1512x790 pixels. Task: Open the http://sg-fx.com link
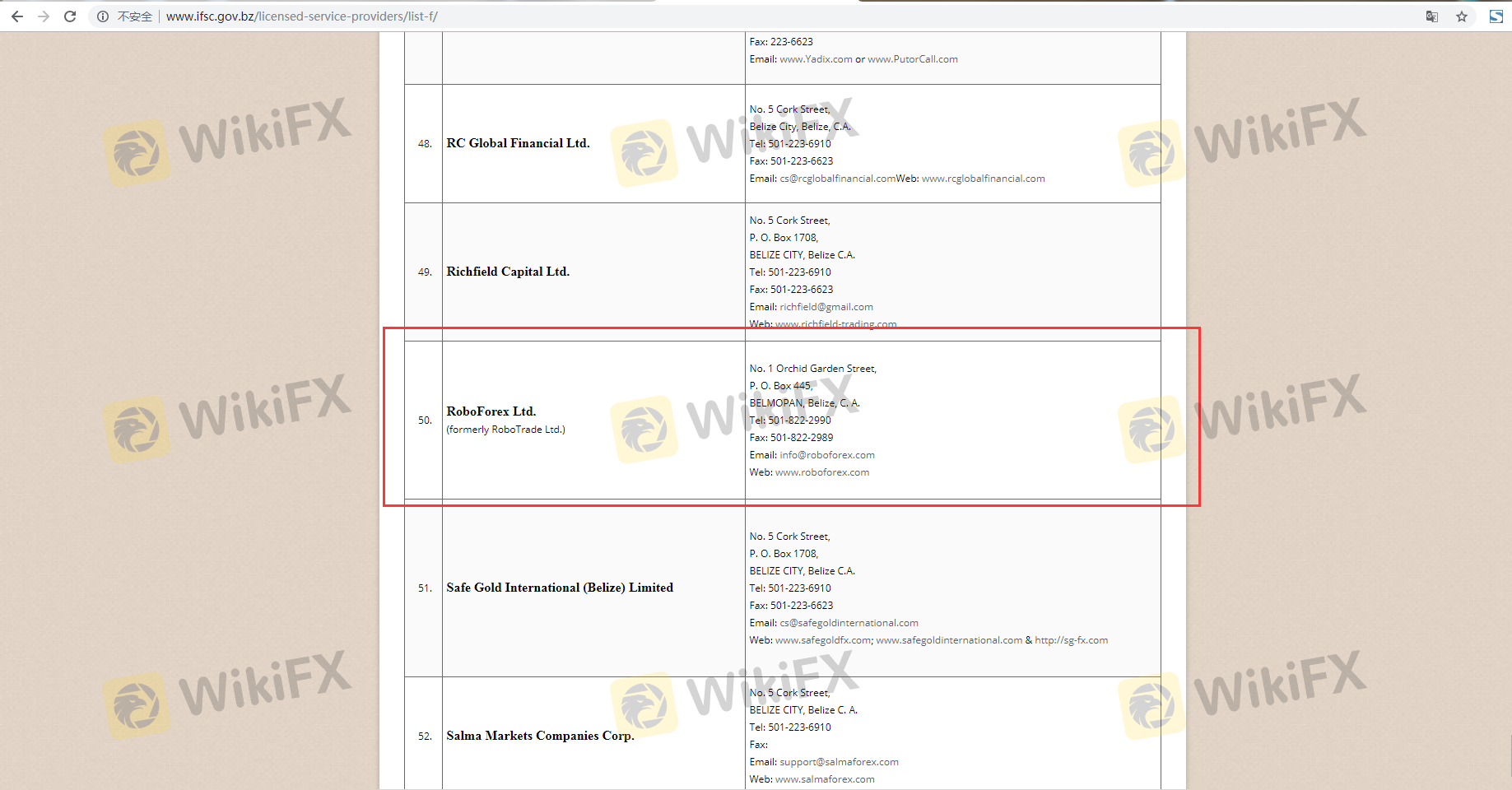tap(1071, 640)
